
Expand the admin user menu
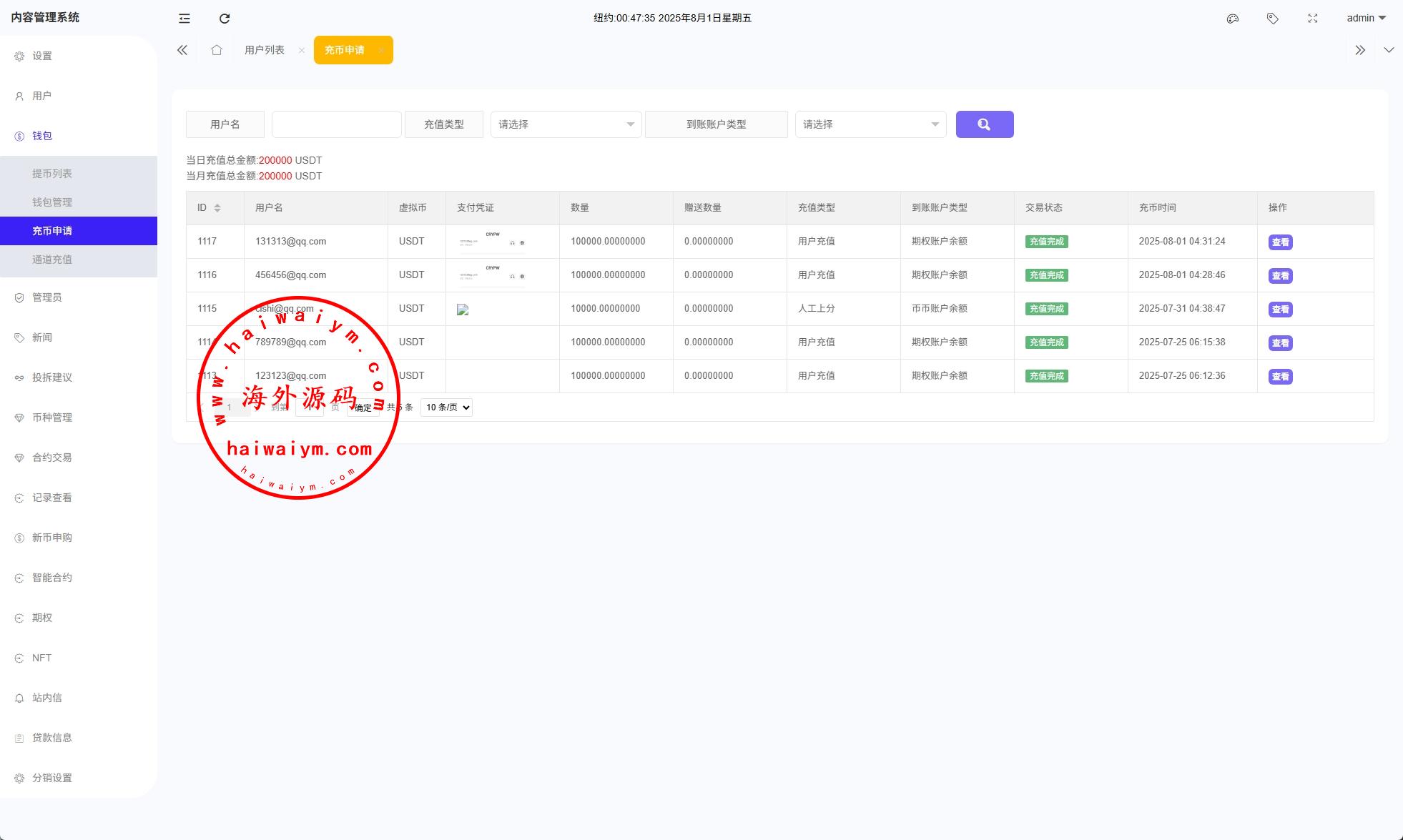[x=1365, y=19]
